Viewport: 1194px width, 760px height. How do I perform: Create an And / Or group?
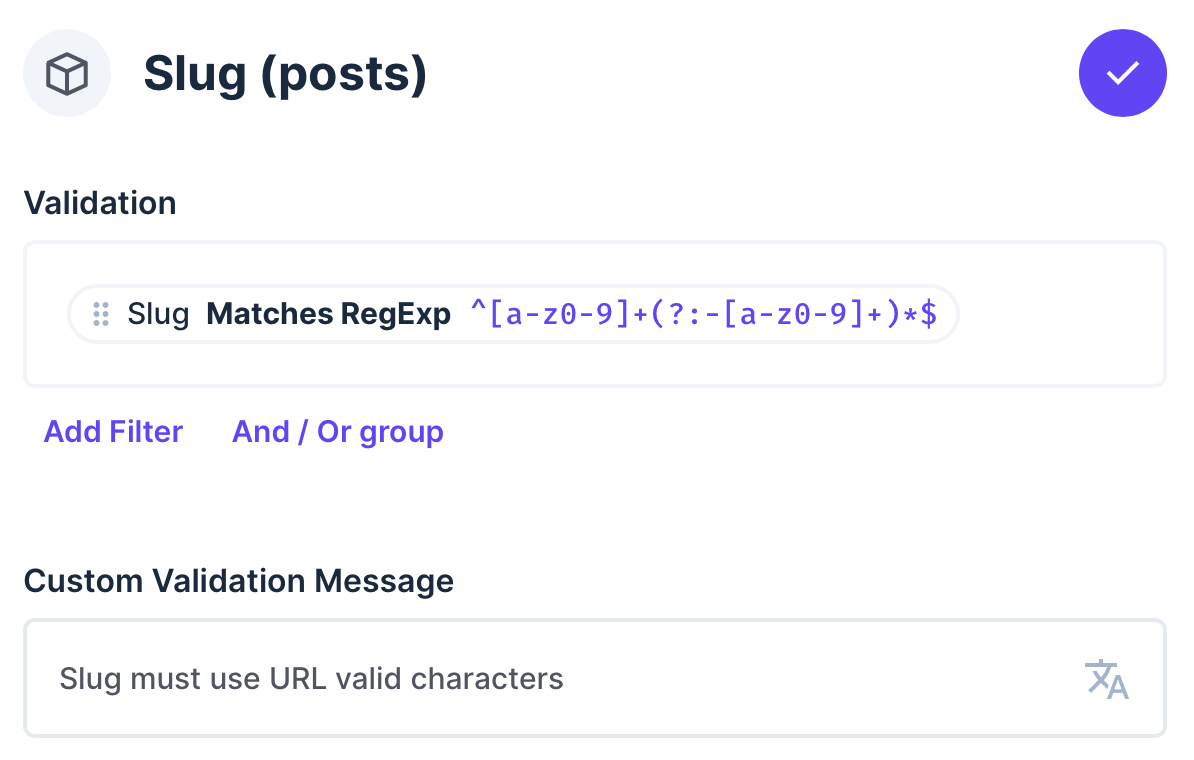coord(337,431)
